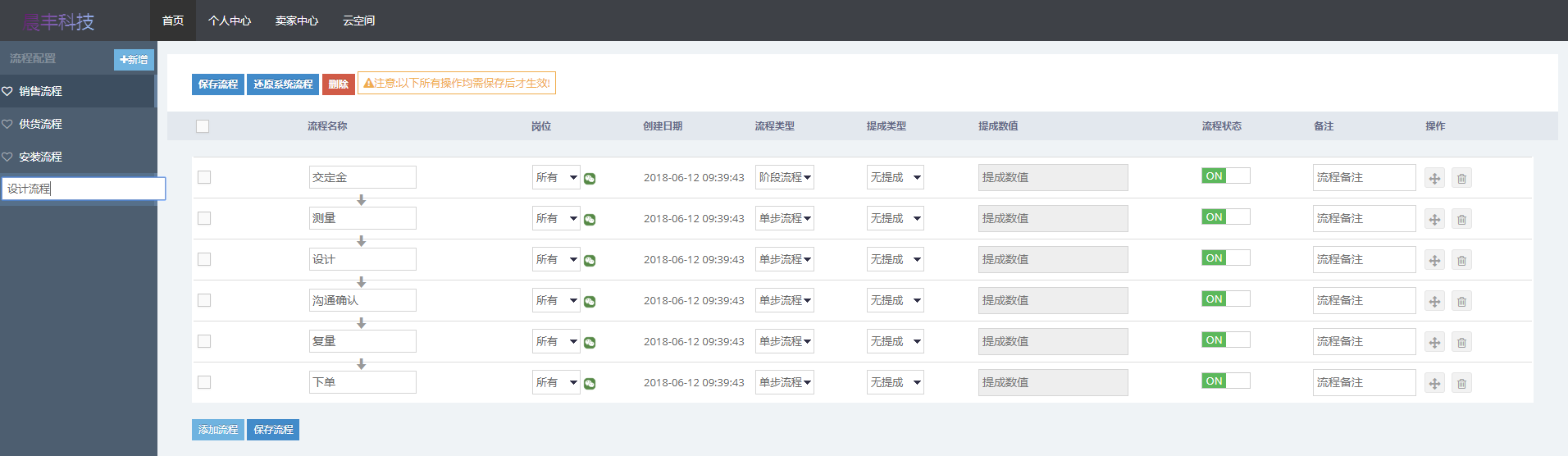Tick the select-all checkbox in table header

tap(203, 126)
